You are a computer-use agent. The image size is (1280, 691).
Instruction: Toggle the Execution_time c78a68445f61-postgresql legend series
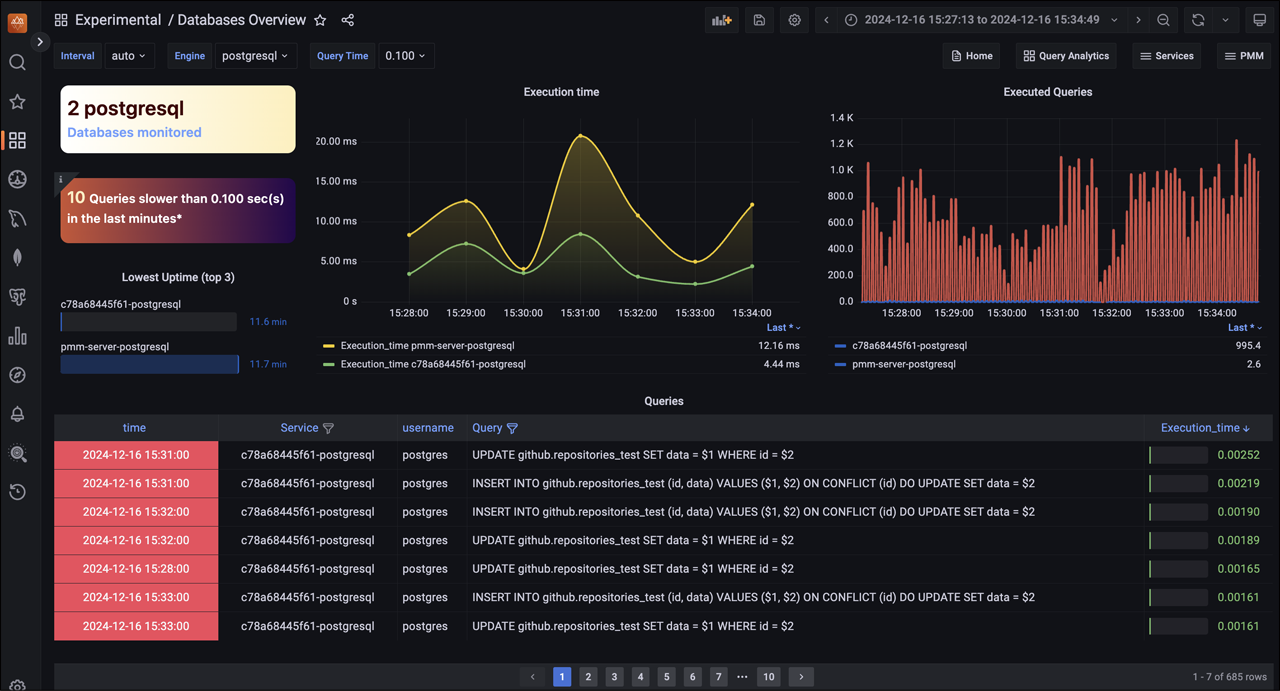coord(432,364)
